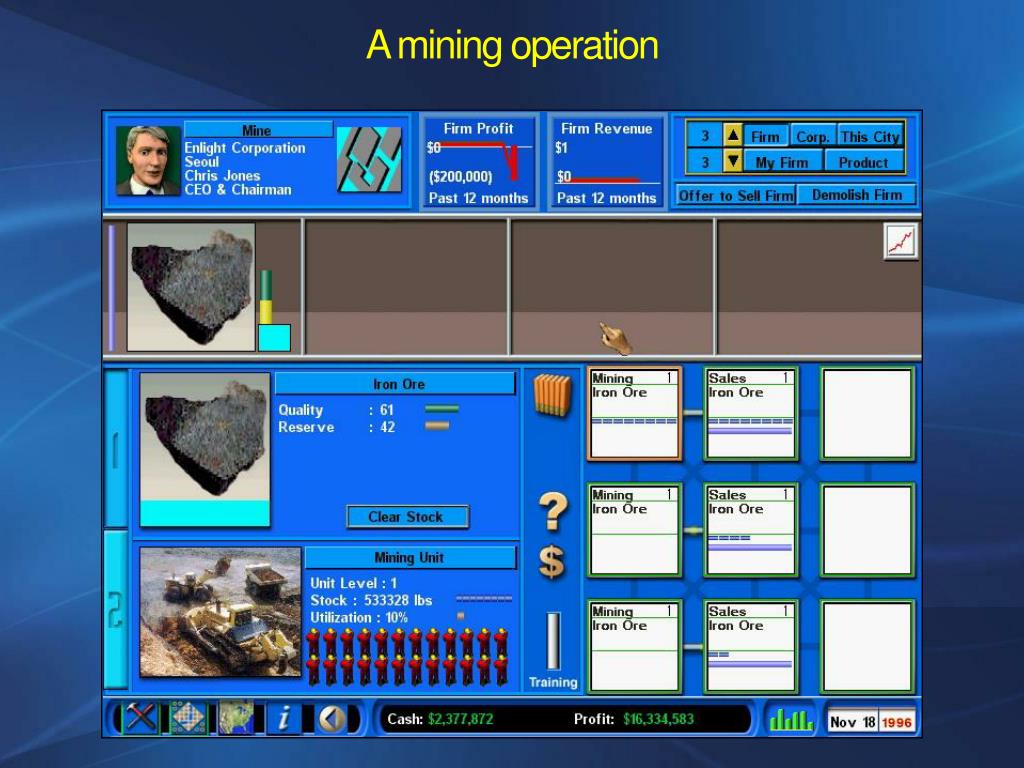1024x768 pixels.
Task: Open the orange manuals books icon
Action: (x=552, y=396)
